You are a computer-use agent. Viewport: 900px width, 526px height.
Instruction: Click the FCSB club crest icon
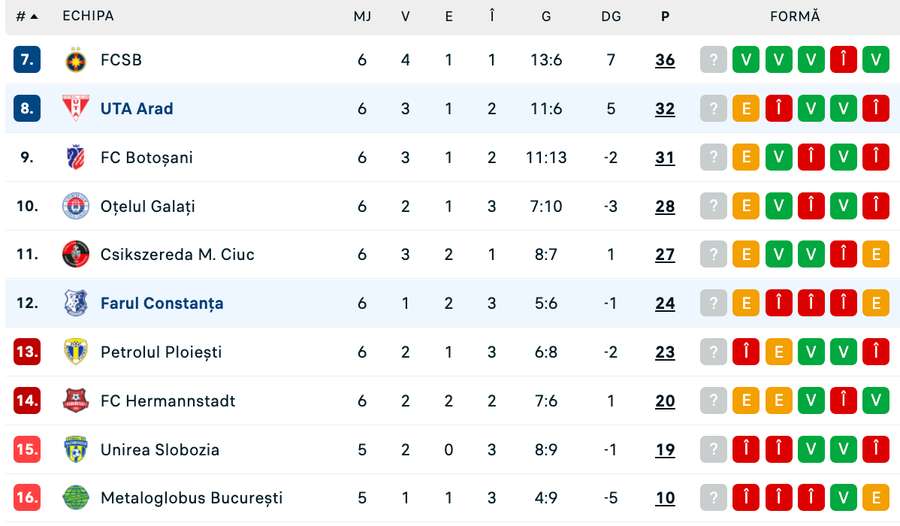[75, 60]
